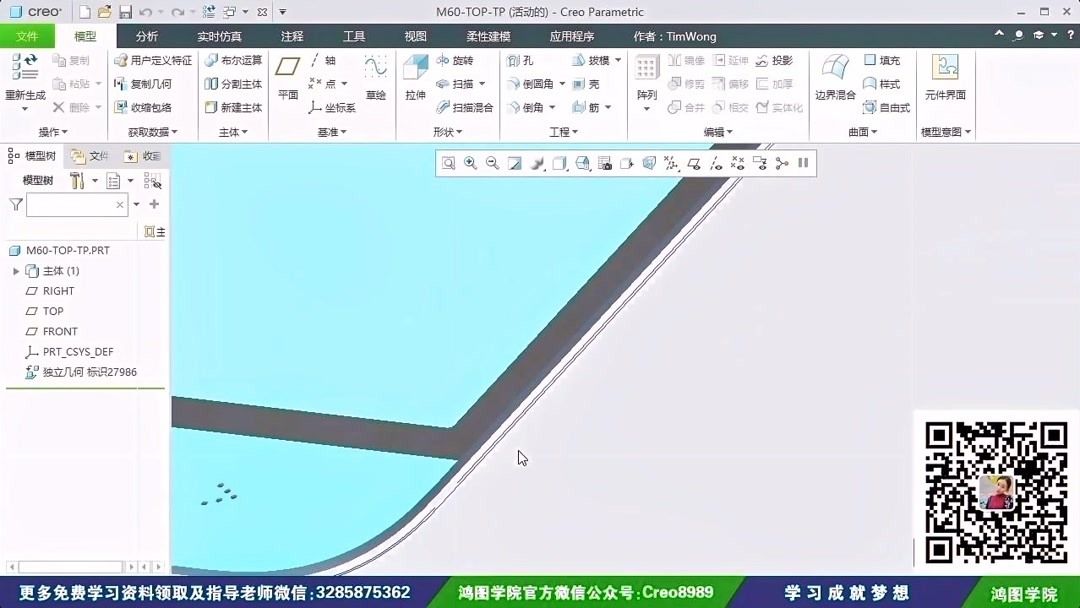Click inside the model tree filter search box

[70, 203]
